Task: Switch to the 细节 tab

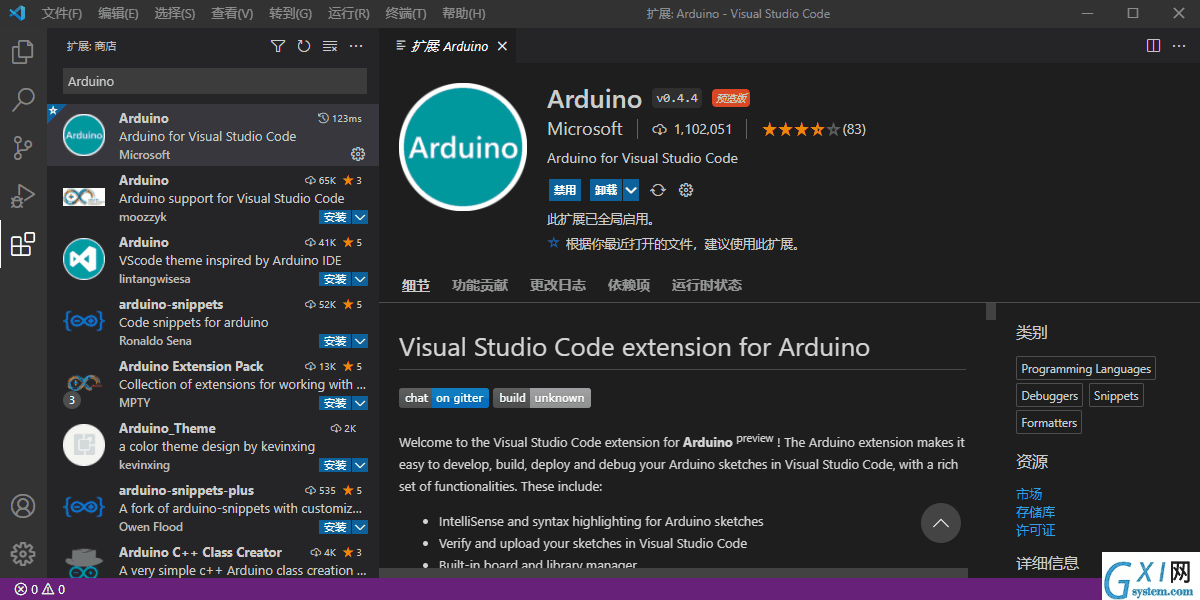Action: pyautogui.click(x=416, y=285)
